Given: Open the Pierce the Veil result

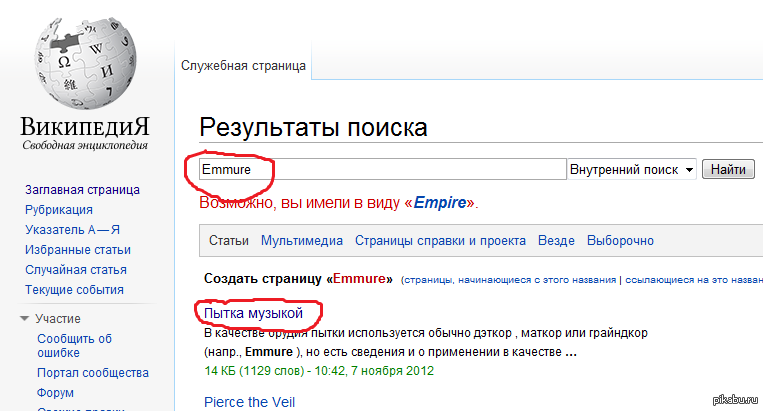Looking at the screenshot, I should tap(249, 402).
